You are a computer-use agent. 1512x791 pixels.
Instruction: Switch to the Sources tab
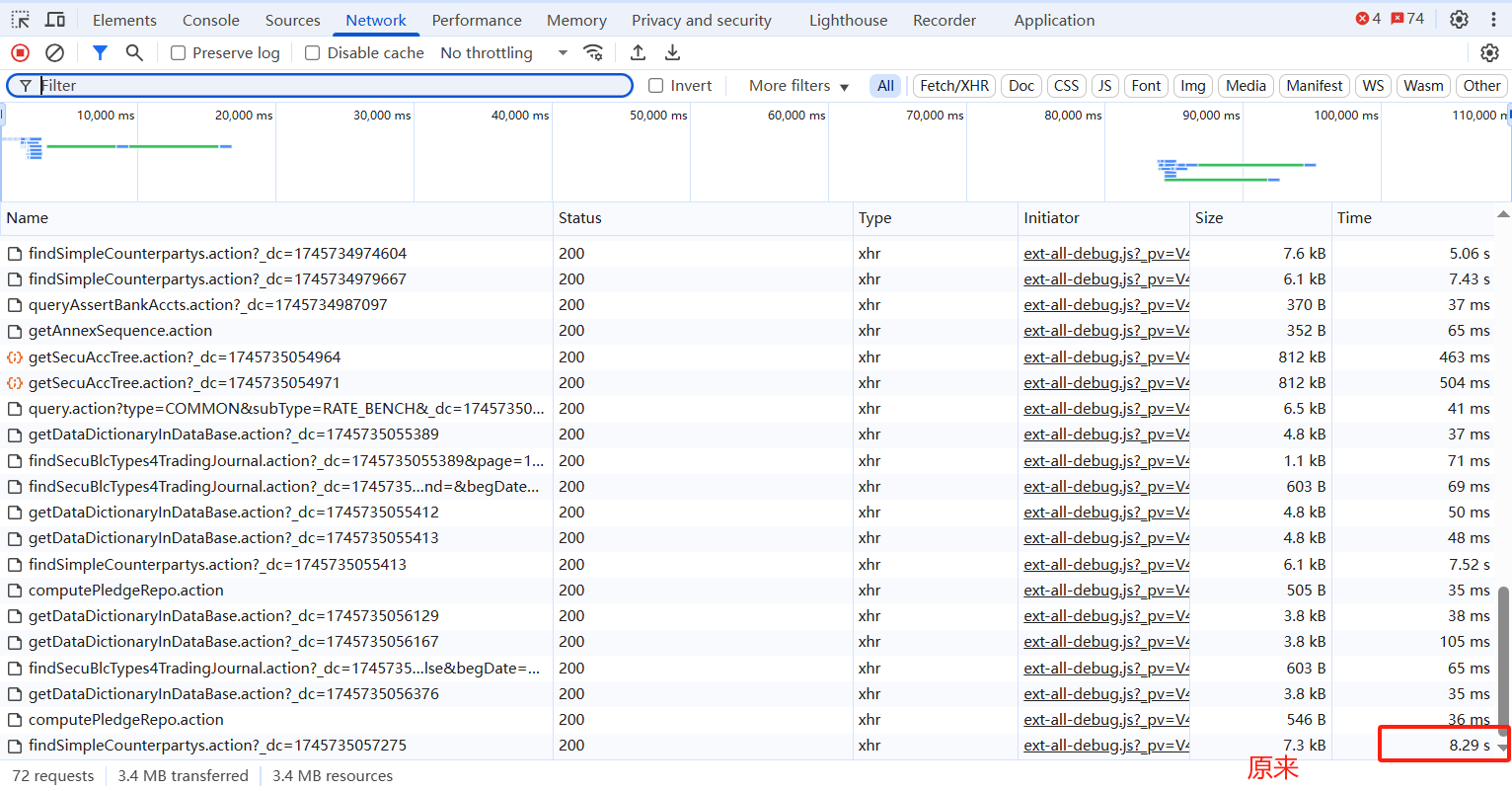pyautogui.click(x=292, y=20)
